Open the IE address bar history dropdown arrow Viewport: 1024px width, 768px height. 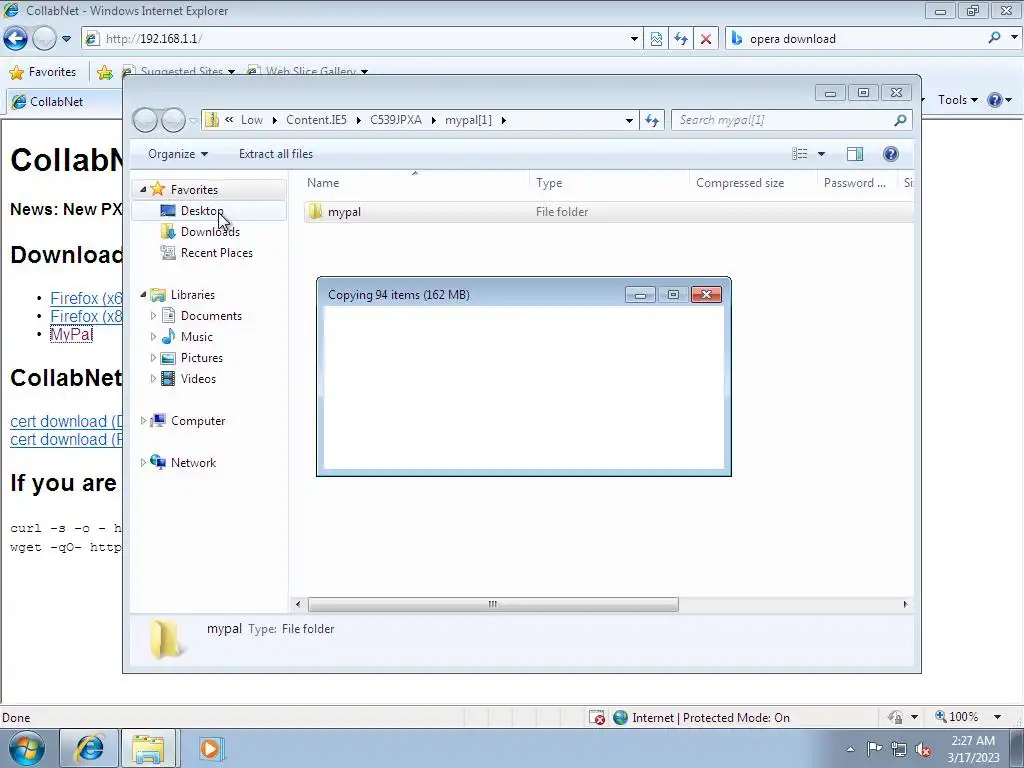634,39
